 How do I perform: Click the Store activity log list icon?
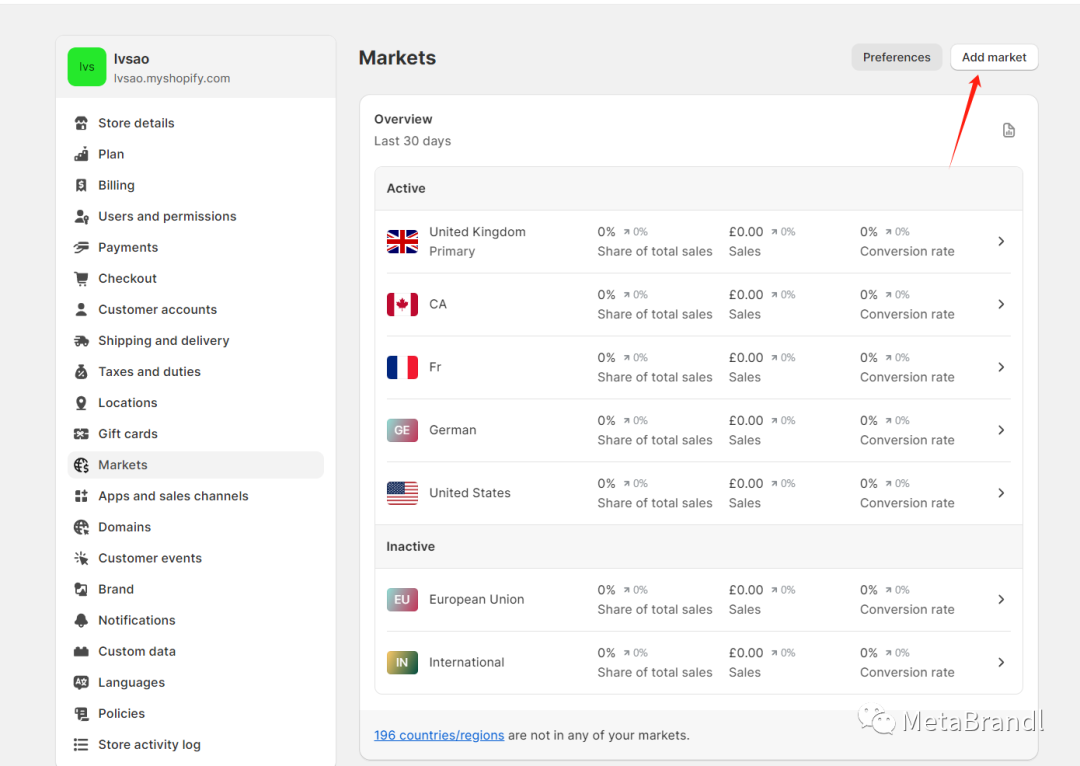81,745
